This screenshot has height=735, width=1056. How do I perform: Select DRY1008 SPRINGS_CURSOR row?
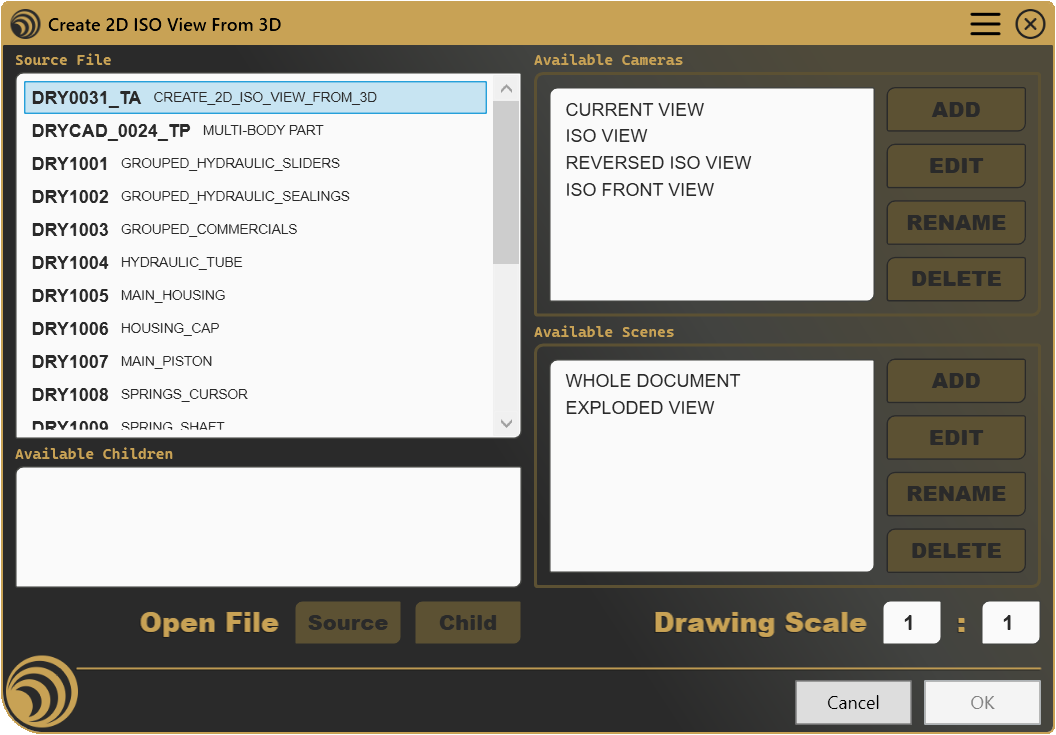point(255,395)
